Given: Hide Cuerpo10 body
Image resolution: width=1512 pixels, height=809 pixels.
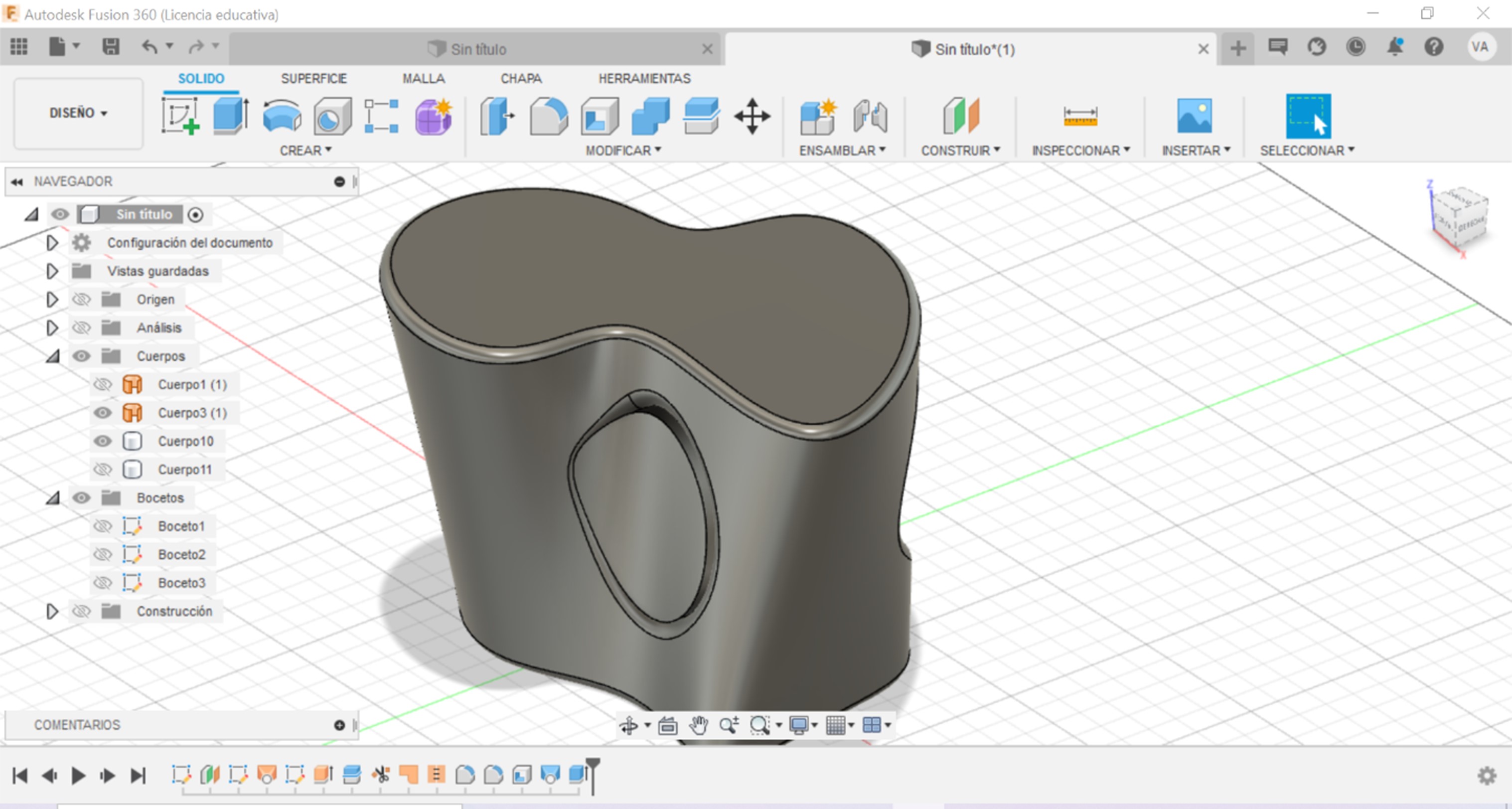Looking at the screenshot, I should 103,441.
